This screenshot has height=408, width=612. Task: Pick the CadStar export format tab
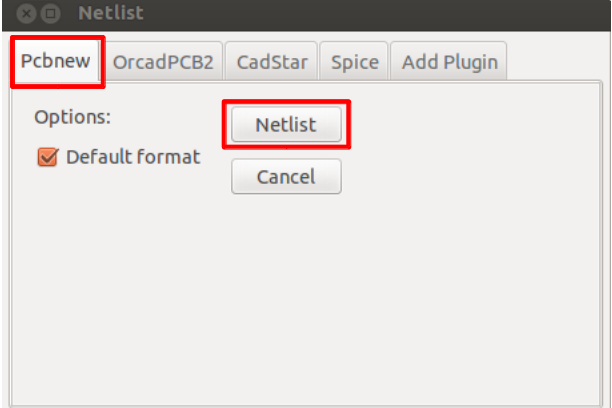(x=272, y=62)
